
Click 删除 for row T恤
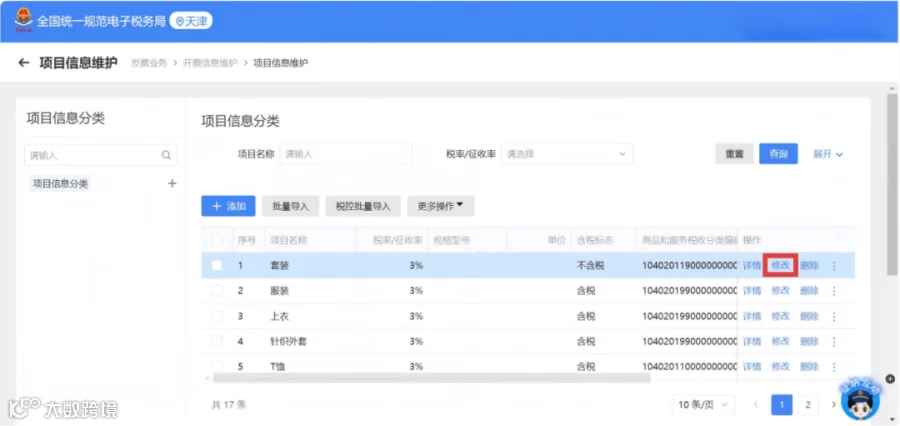pyautogui.click(x=809, y=366)
